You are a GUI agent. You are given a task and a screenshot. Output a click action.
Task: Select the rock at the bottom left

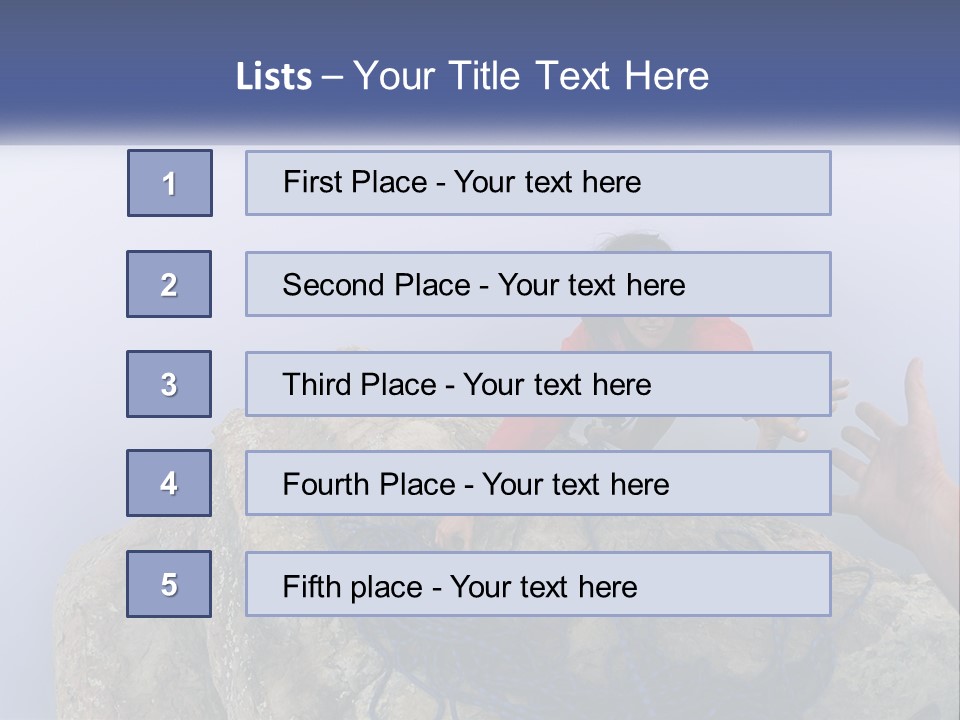141,624
